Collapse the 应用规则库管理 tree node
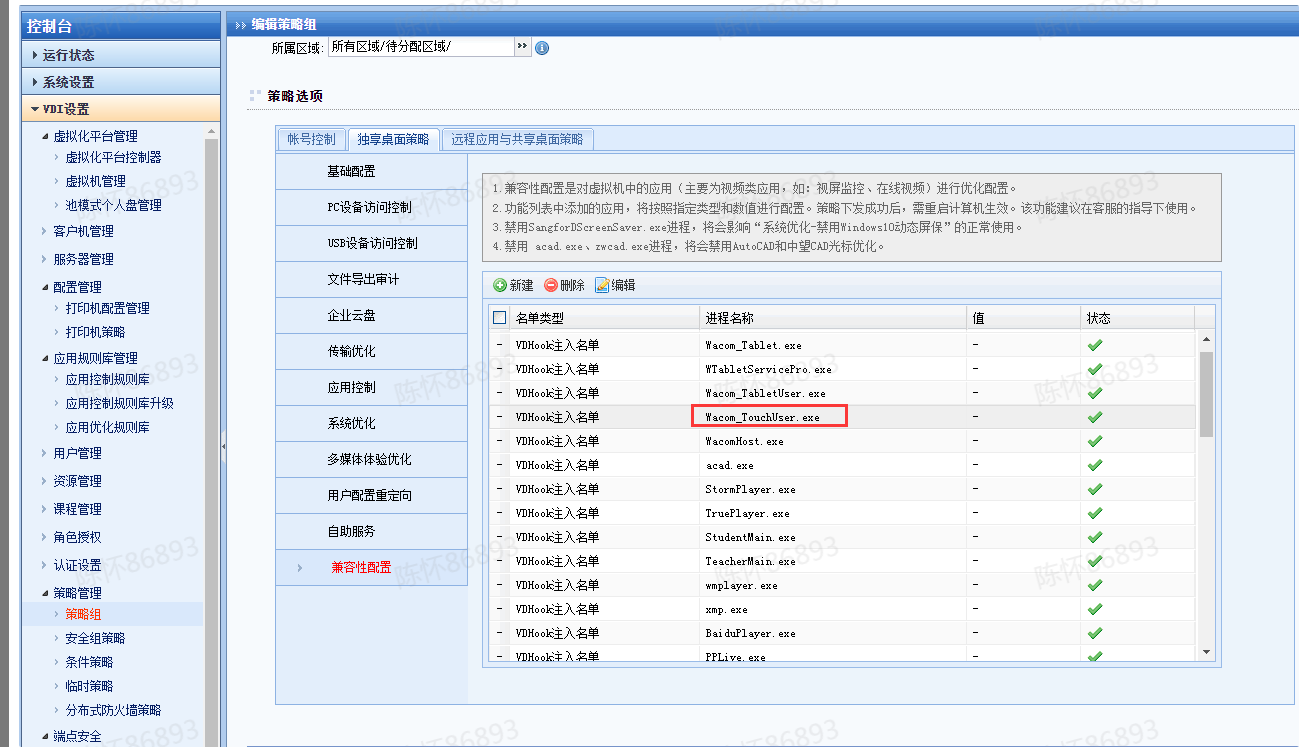The height and width of the screenshot is (747, 1301). pos(44,358)
